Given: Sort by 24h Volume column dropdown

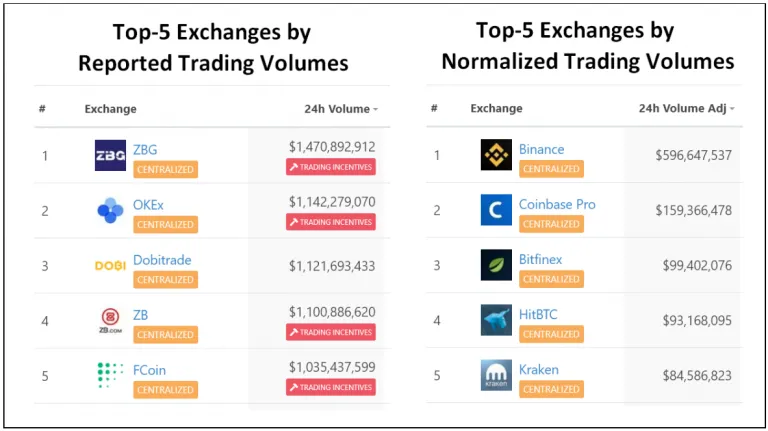Looking at the screenshot, I should pos(341,108).
